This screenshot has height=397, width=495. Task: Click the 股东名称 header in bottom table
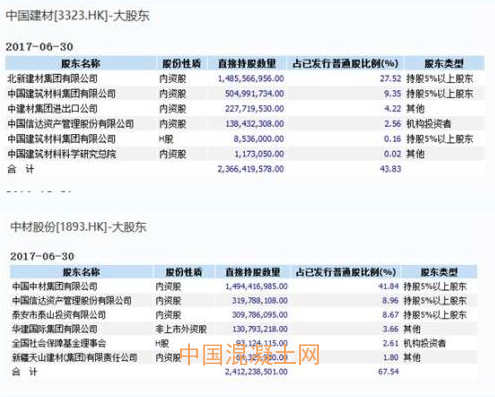point(81,272)
